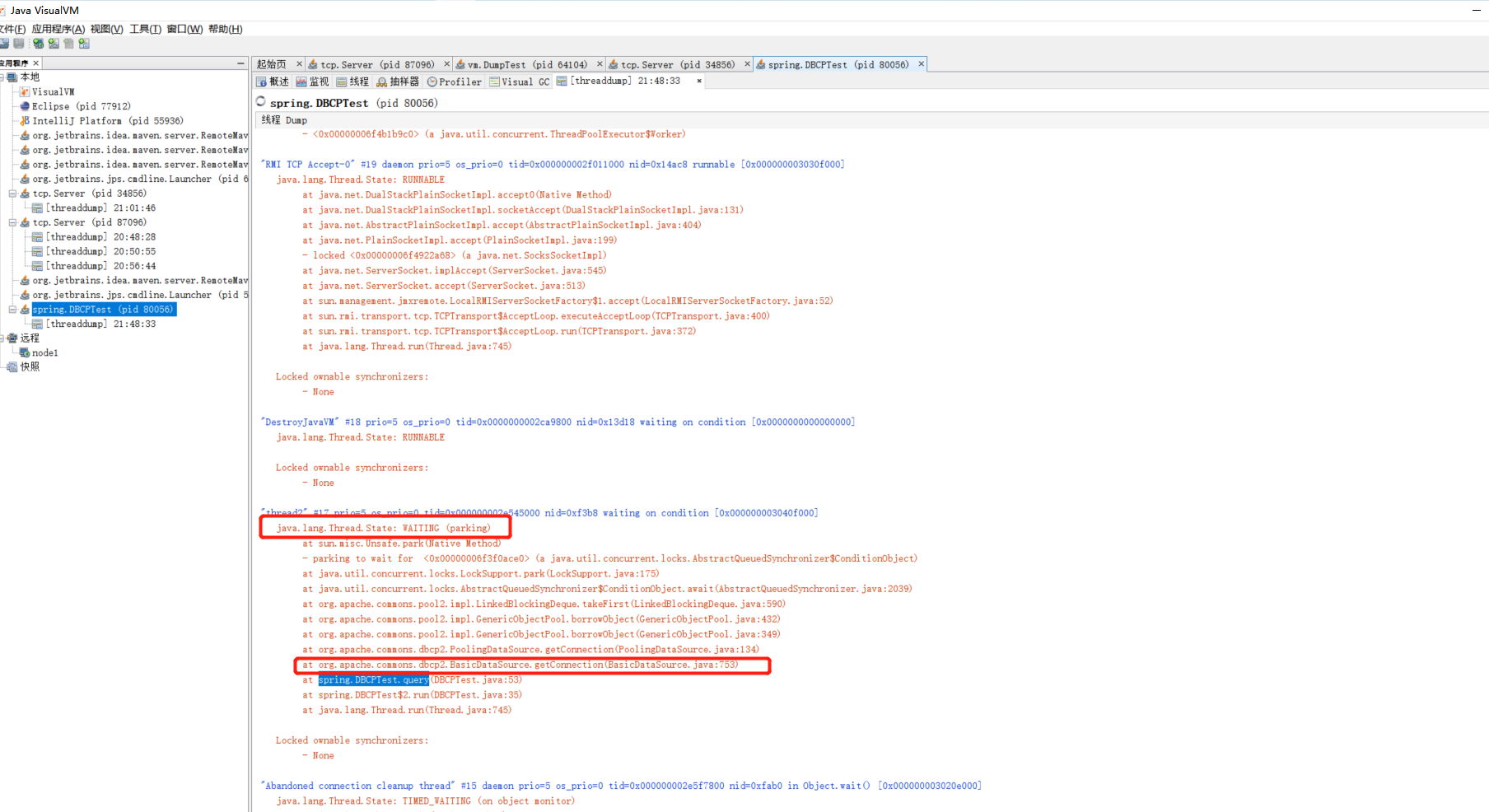Select the 监视 (Monitor) subtab icon
Image resolution: width=1489 pixels, height=812 pixels.
pyautogui.click(x=312, y=82)
